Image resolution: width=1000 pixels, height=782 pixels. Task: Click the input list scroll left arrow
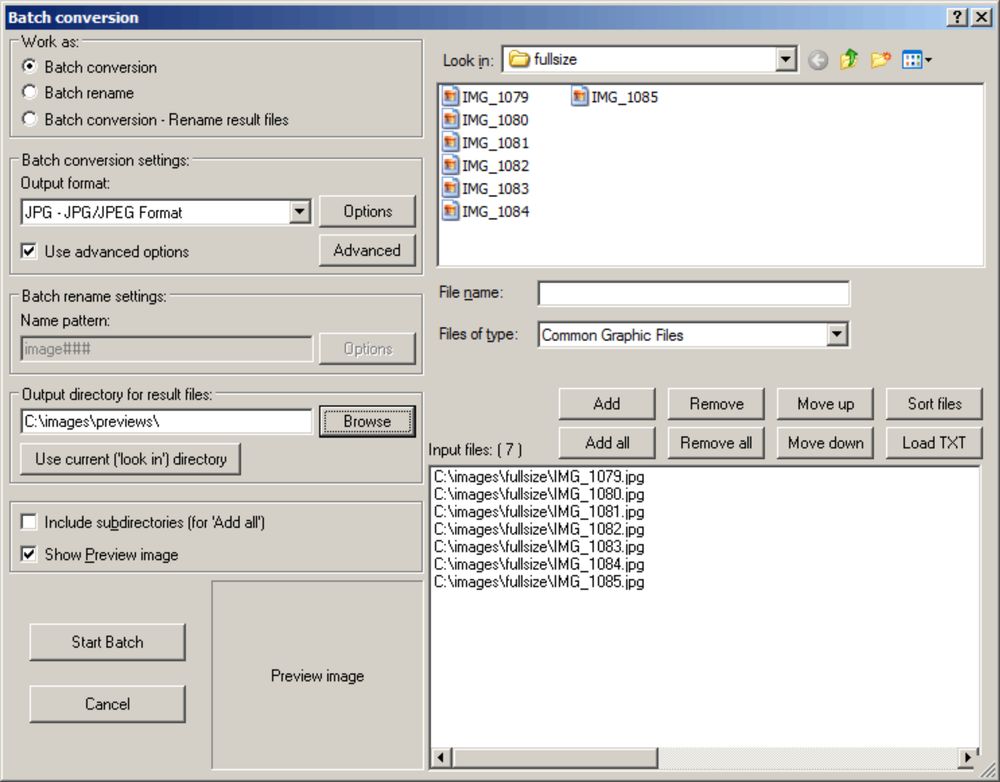coord(441,757)
